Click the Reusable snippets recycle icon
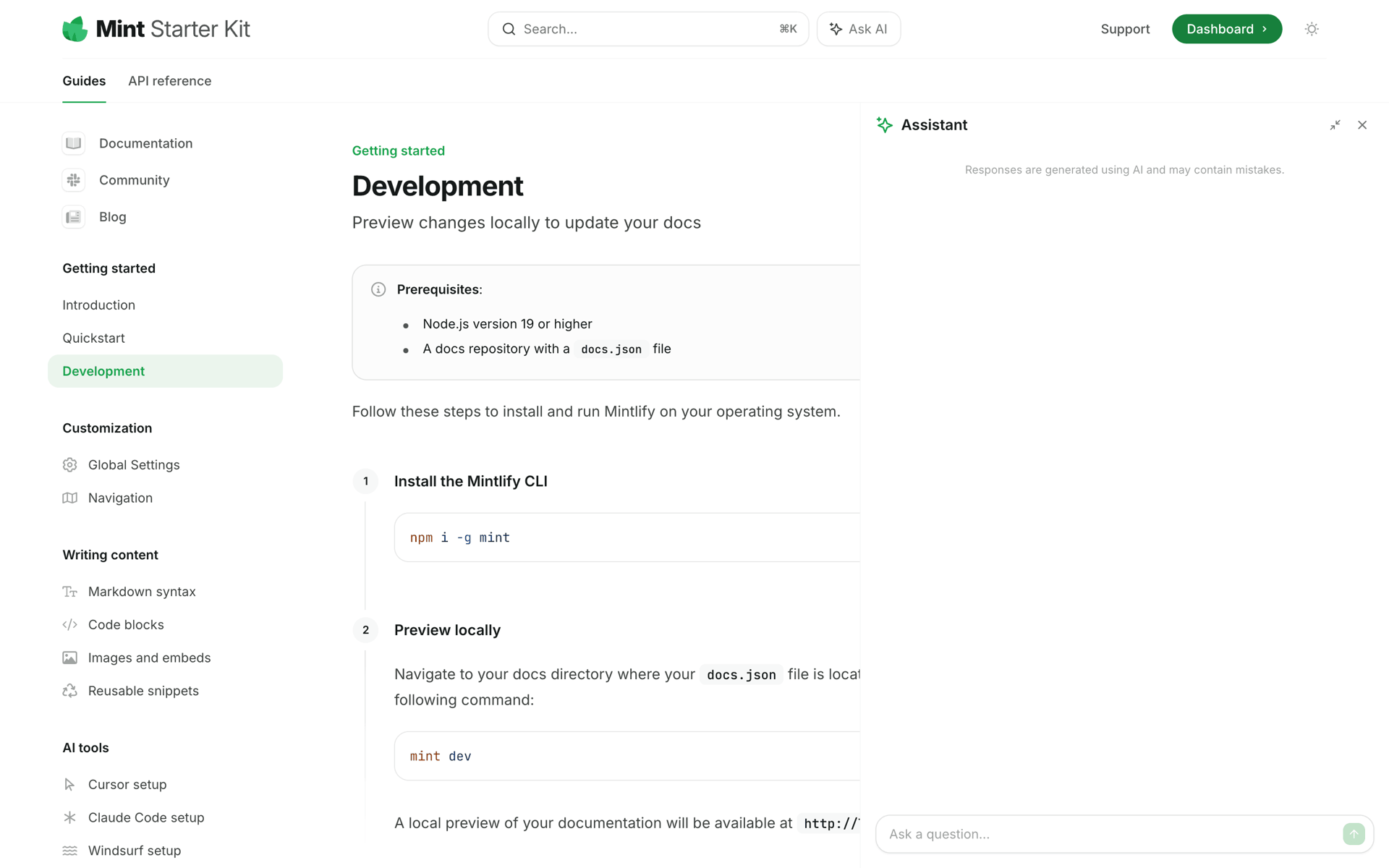Image resolution: width=1389 pixels, height=868 pixels. click(69, 691)
